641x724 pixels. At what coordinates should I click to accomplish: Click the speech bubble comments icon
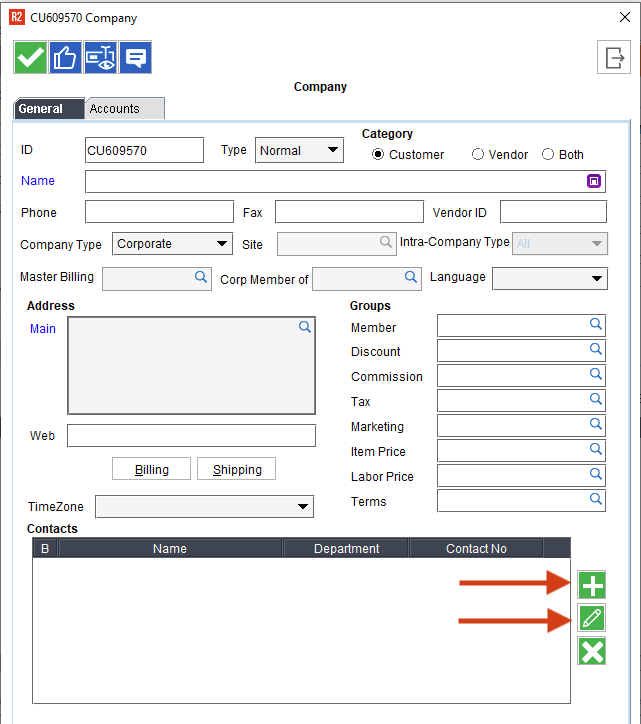[135, 58]
